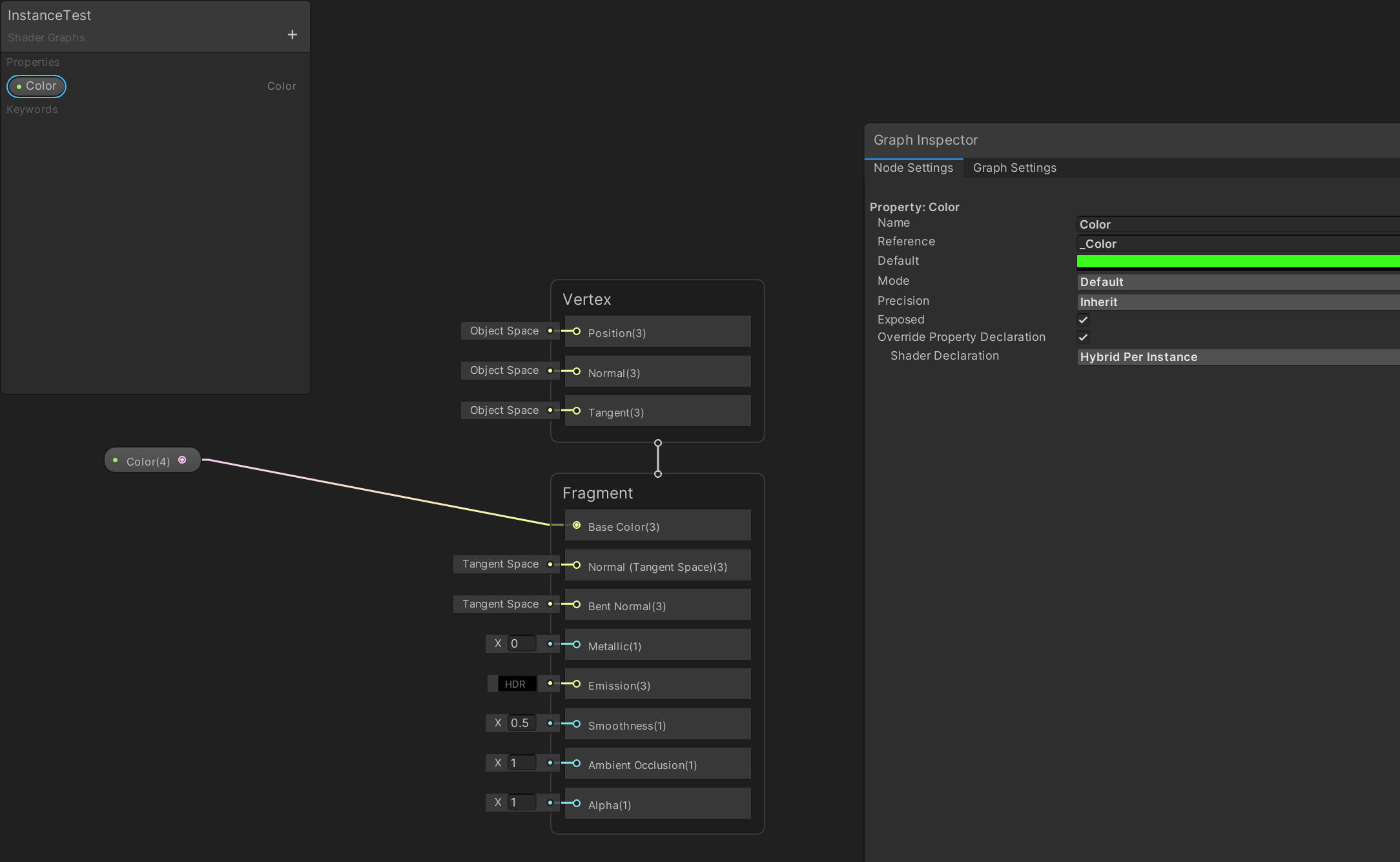Image resolution: width=1400 pixels, height=862 pixels.
Task: Click the Base Color input port circle
Action: (x=577, y=525)
